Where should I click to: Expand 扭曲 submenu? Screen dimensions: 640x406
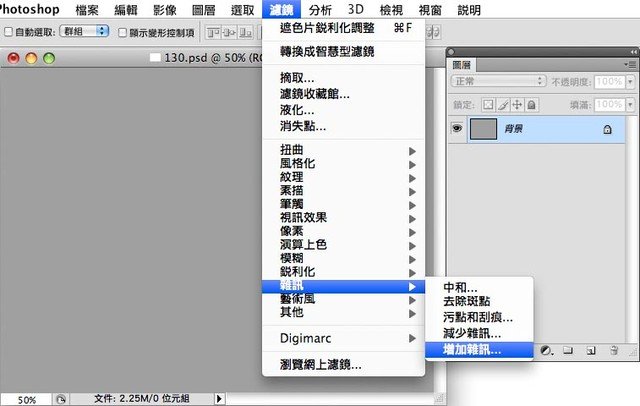343,151
